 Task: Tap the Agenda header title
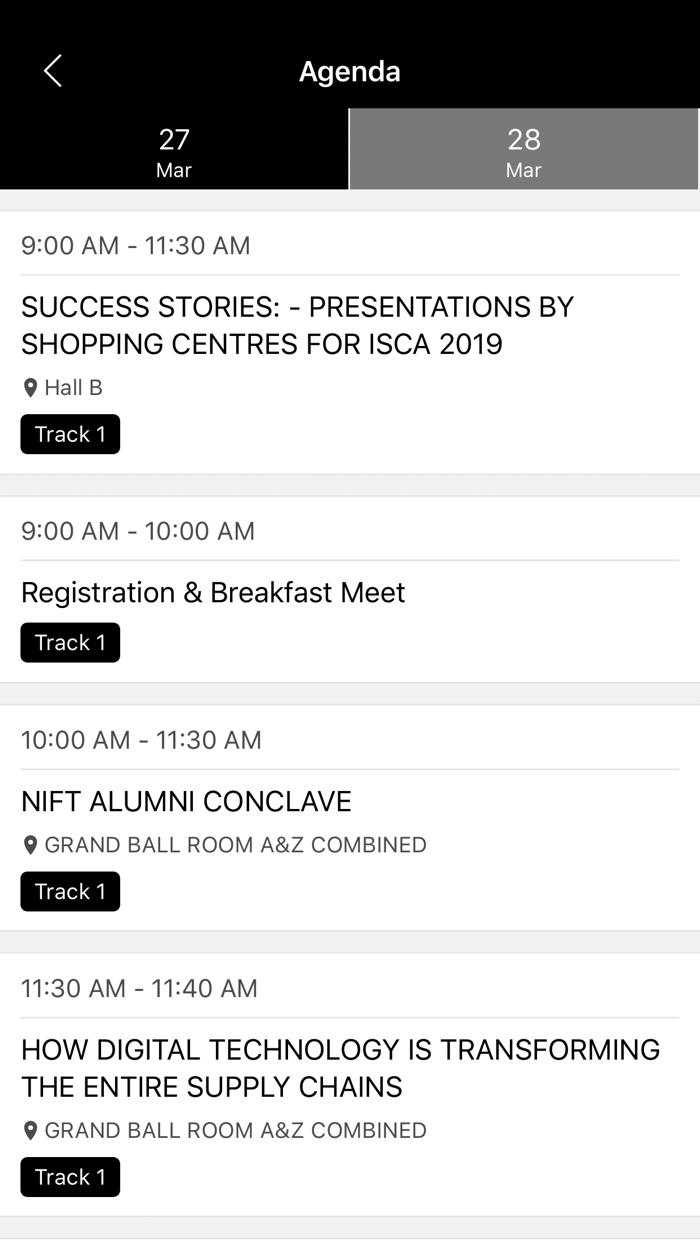tap(350, 72)
